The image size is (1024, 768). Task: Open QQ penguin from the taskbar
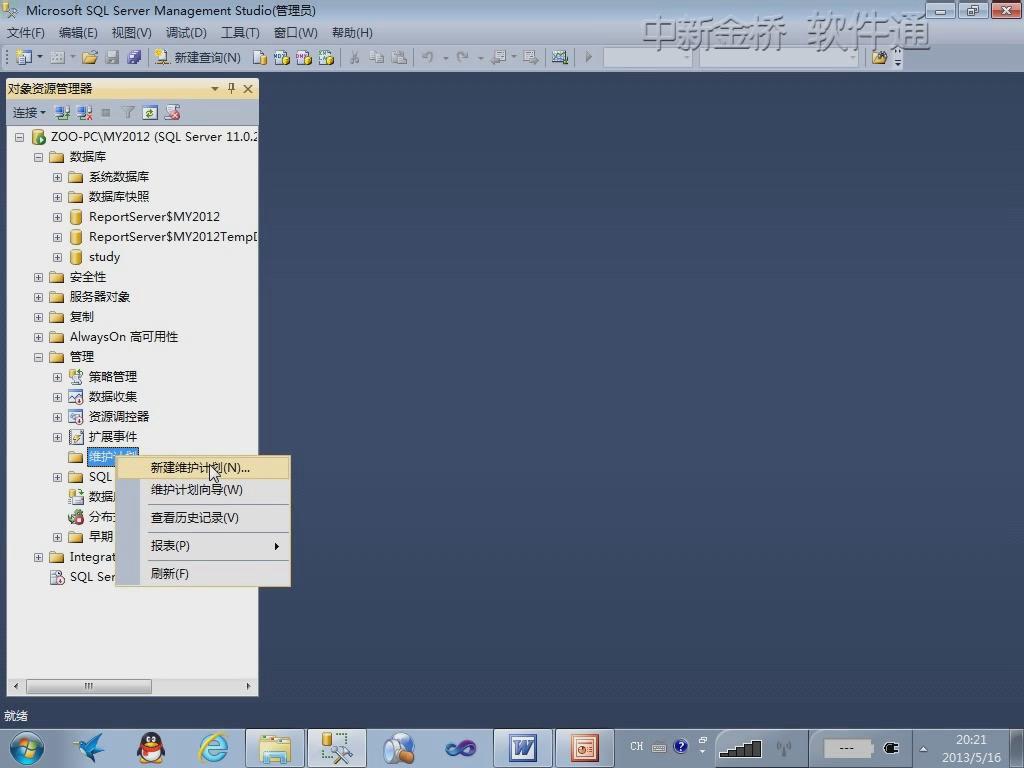point(150,748)
